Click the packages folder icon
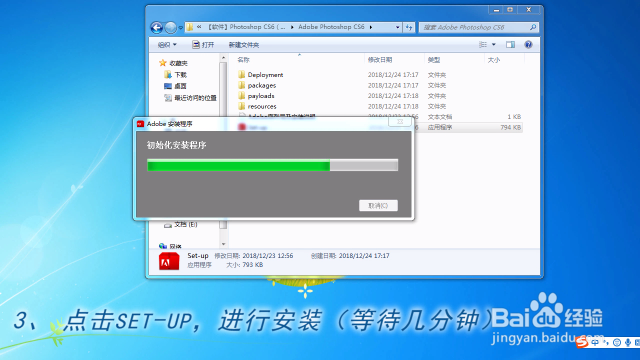The width and height of the screenshot is (640, 360). pos(241,85)
